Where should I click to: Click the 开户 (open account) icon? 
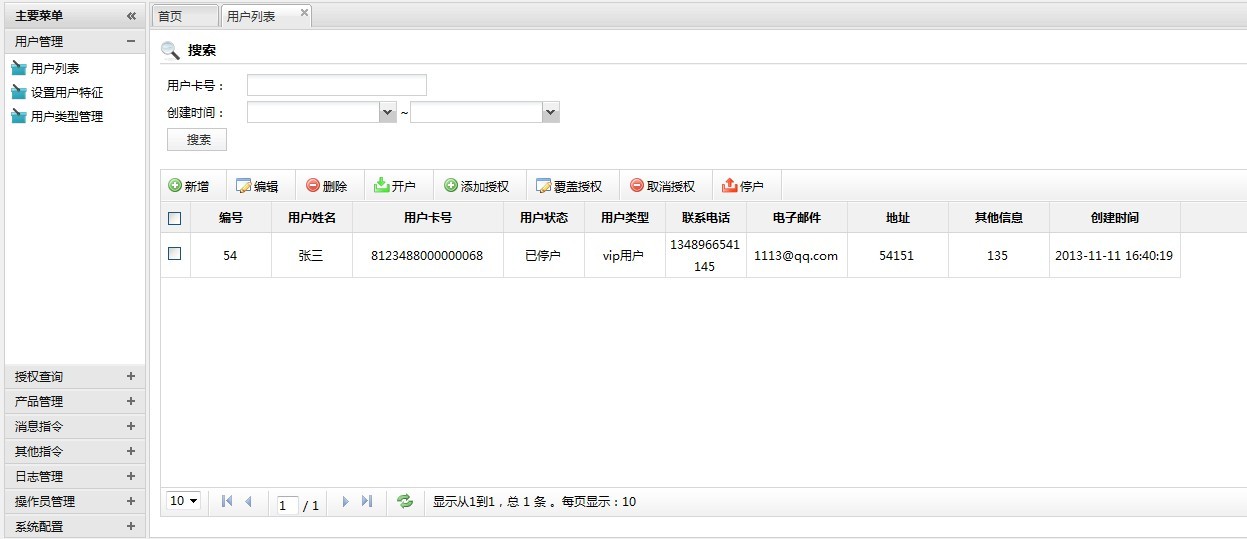pyautogui.click(x=381, y=186)
